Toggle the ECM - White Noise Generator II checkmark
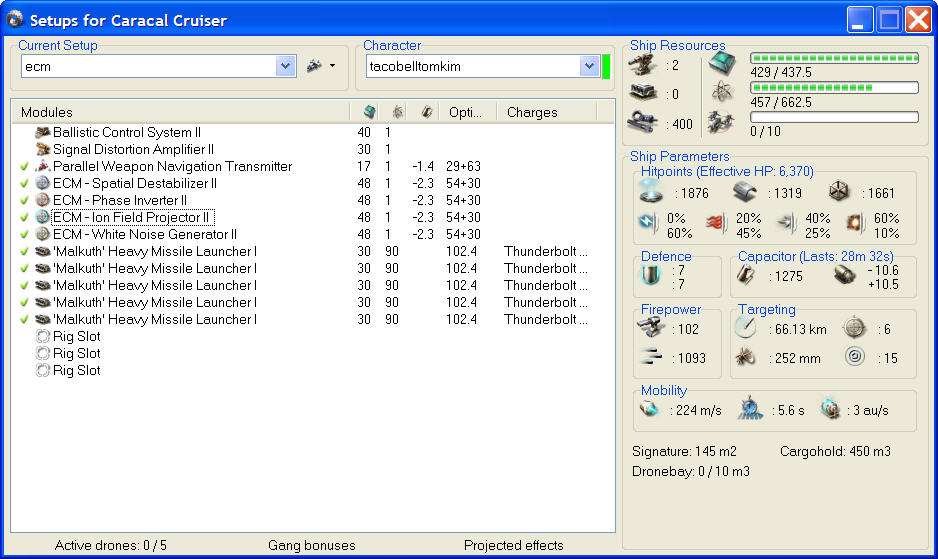The width and height of the screenshot is (938, 559). tap(25, 235)
